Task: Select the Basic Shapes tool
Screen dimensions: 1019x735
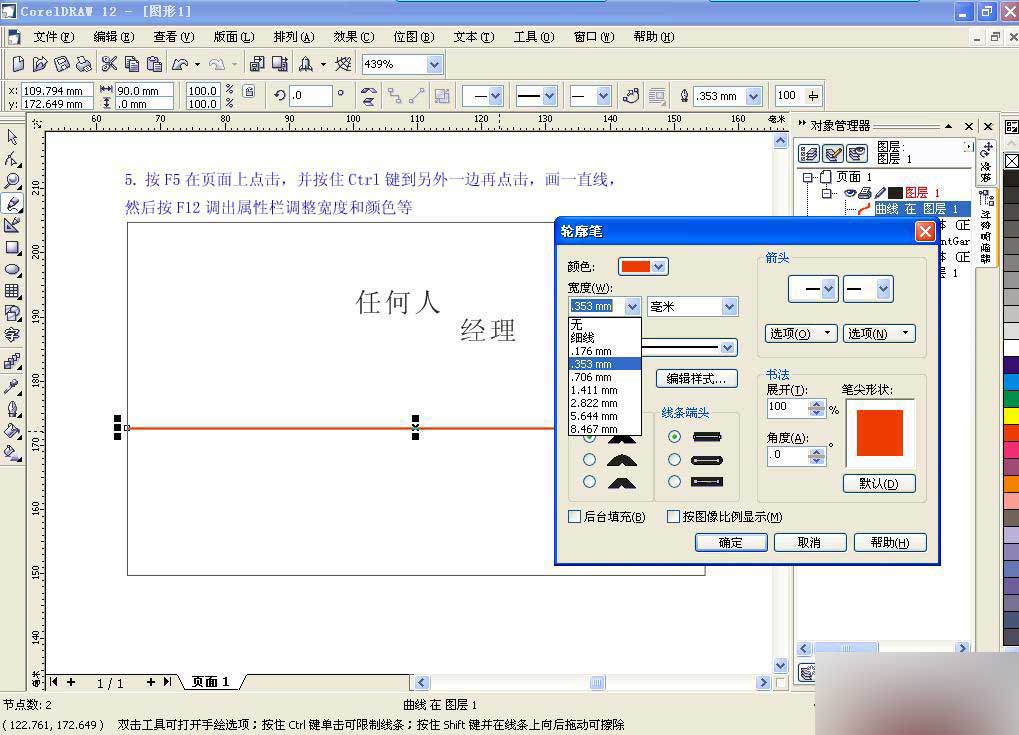Action: [12, 313]
